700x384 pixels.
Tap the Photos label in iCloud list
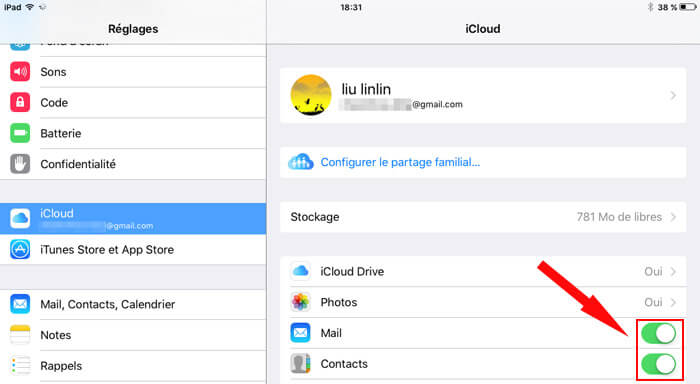339,302
